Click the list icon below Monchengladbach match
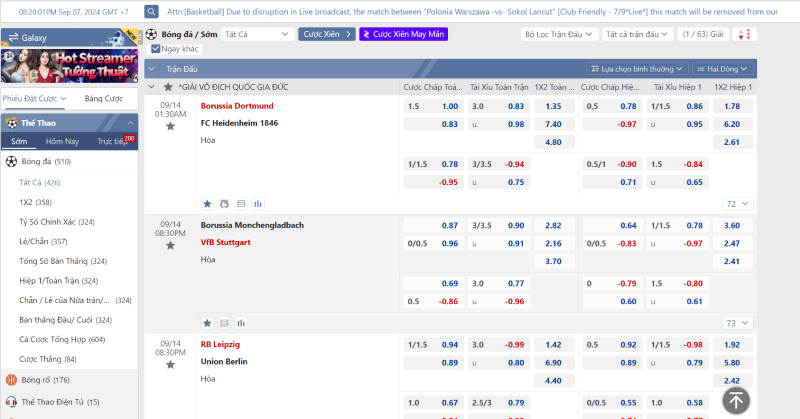 click(x=224, y=323)
